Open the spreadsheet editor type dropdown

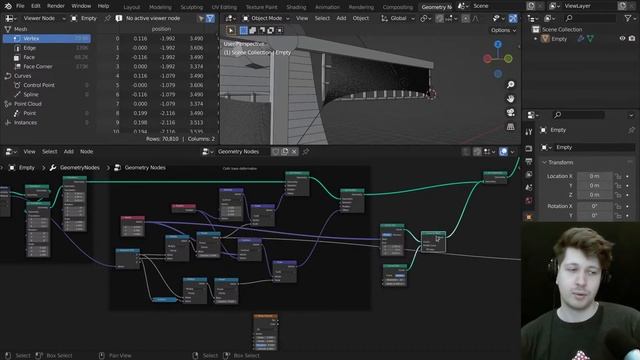(x=10, y=18)
